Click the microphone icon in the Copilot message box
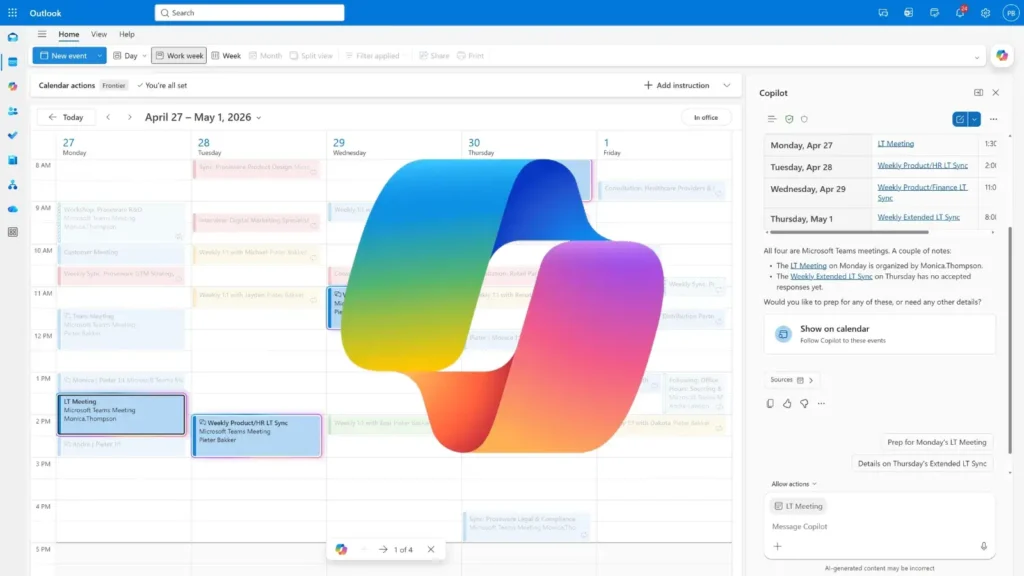1024x576 pixels. (x=982, y=545)
